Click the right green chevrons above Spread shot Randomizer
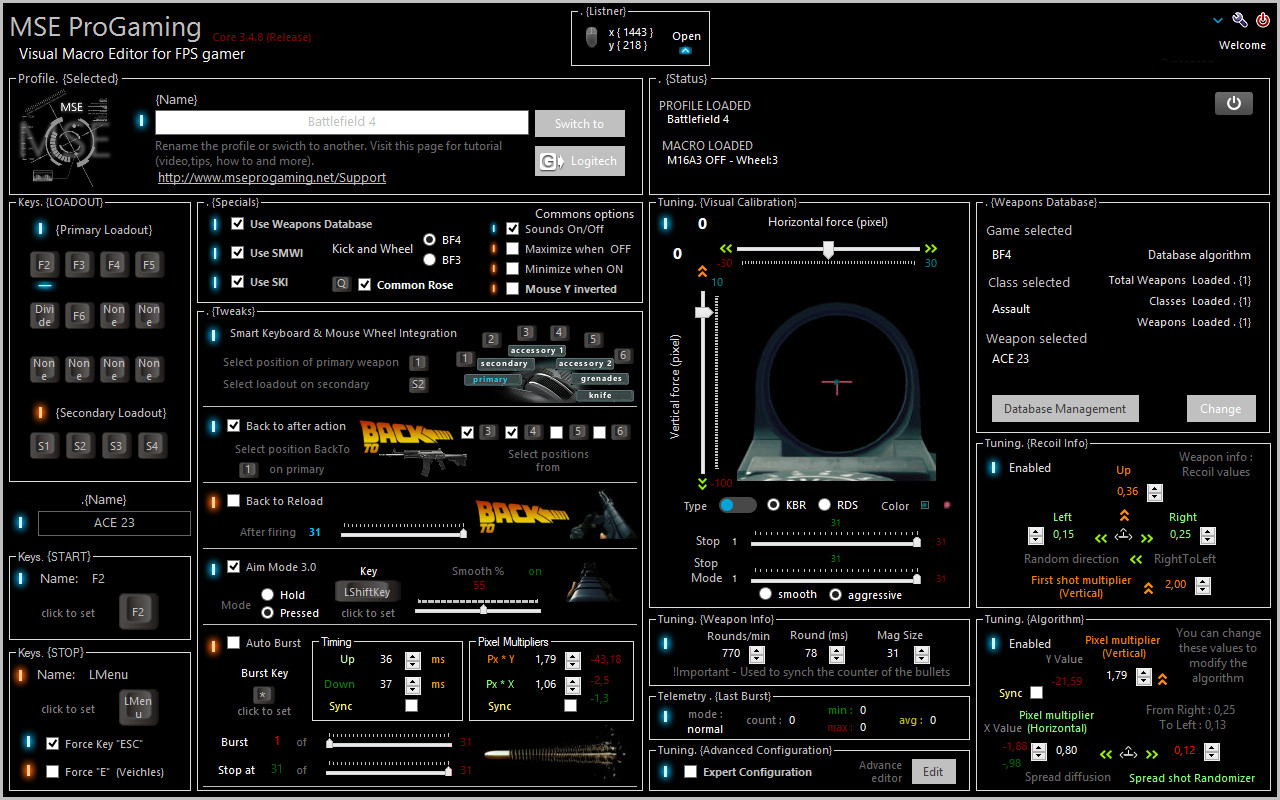1280x800 pixels. pos(1152,754)
